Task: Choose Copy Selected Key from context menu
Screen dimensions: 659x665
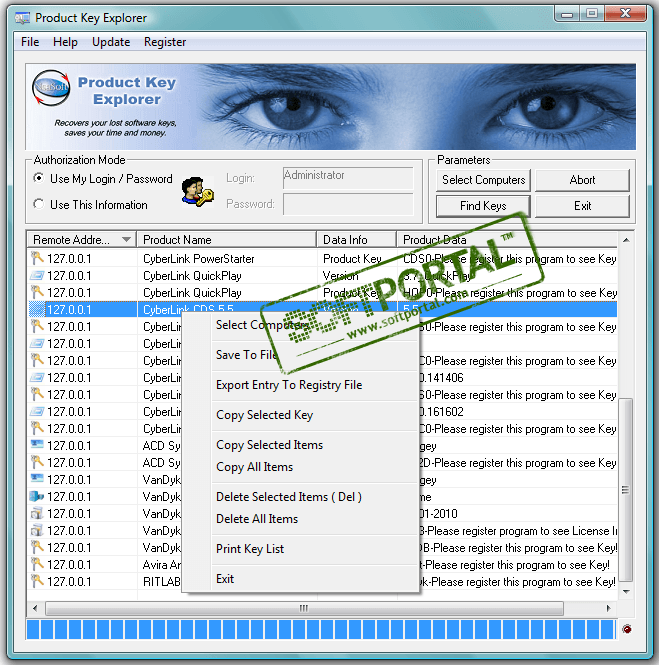Action: pyautogui.click(x=300, y=415)
